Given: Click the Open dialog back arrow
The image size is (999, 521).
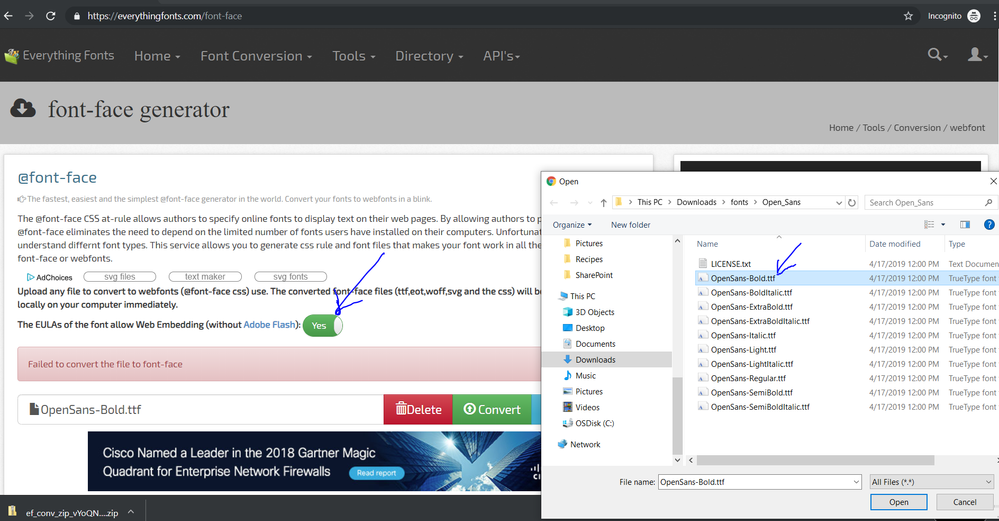Looking at the screenshot, I should pyautogui.click(x=554, y=203).
